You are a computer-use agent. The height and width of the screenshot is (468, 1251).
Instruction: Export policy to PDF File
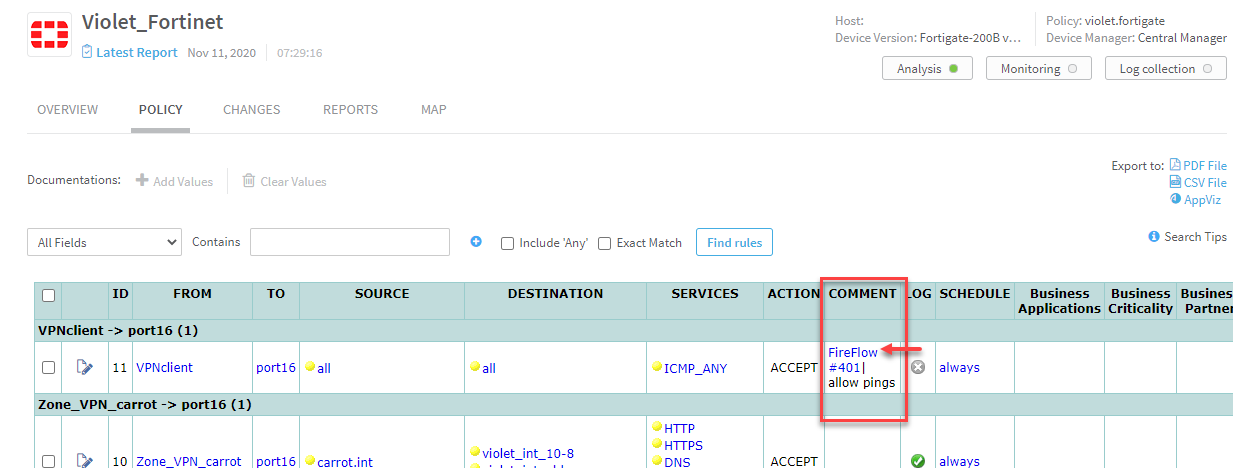click(x=1197, y=166)
